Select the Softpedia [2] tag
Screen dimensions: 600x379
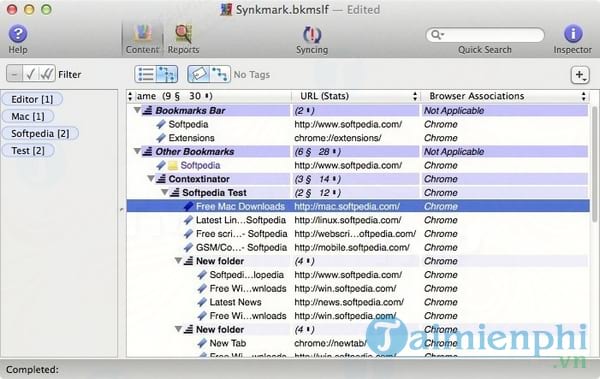[40, 134]
